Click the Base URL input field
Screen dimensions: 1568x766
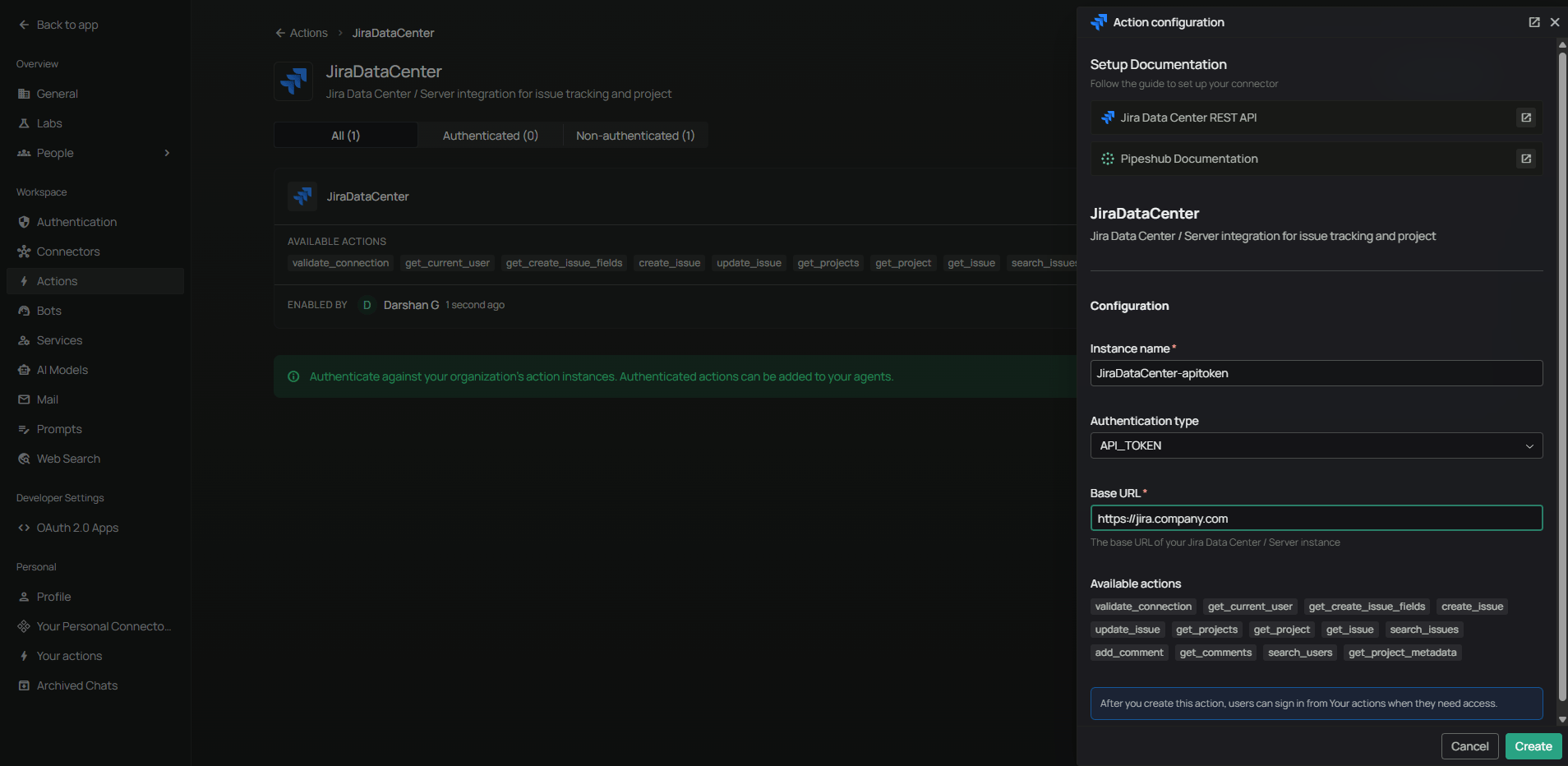tap(1317, 519)
